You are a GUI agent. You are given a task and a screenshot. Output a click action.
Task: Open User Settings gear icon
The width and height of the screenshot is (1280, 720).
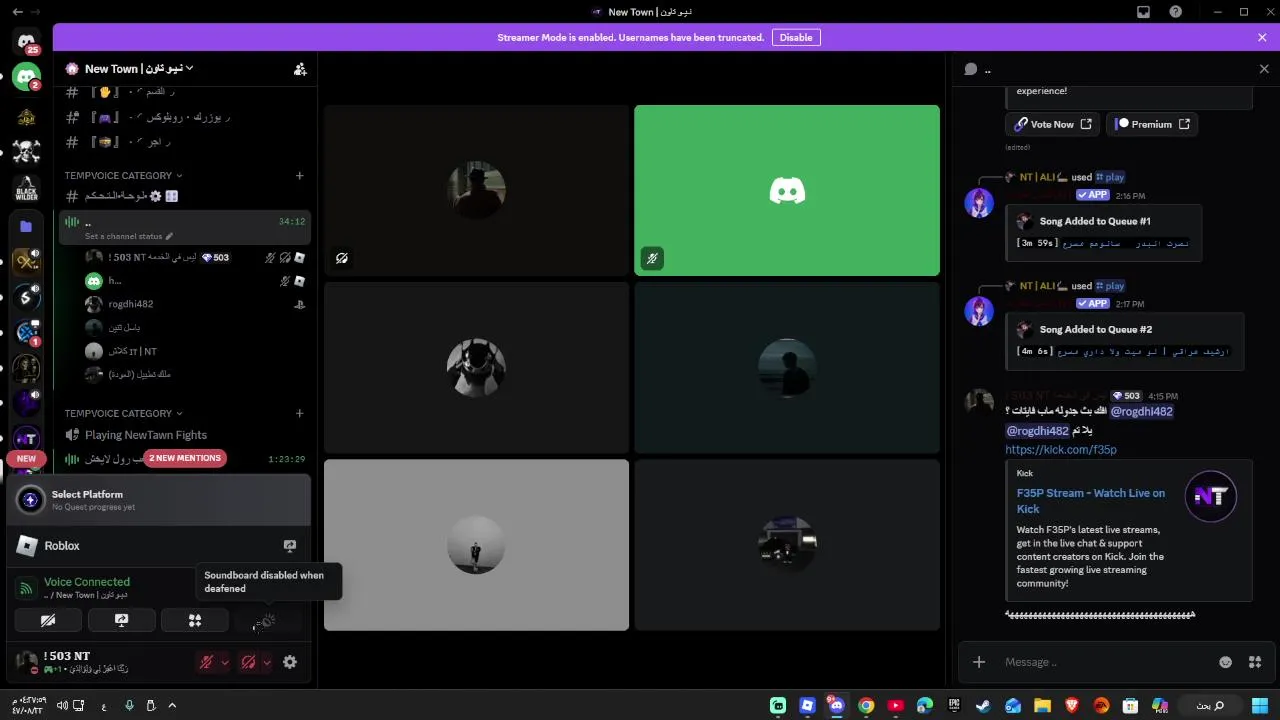pyautogui.click(x=290, y=662)
